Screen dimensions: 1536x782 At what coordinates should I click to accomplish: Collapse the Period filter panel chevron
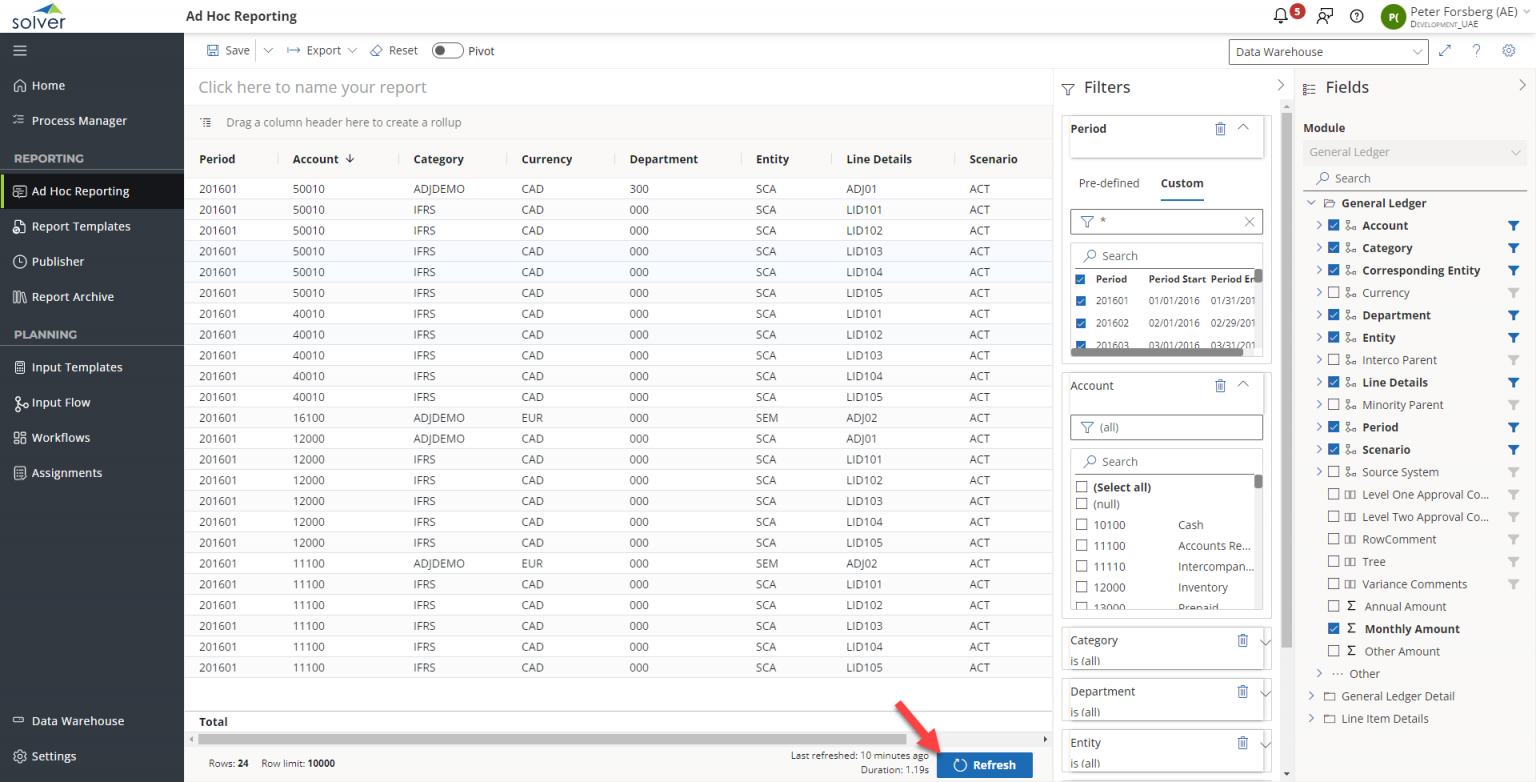(x=1244, y=128)
